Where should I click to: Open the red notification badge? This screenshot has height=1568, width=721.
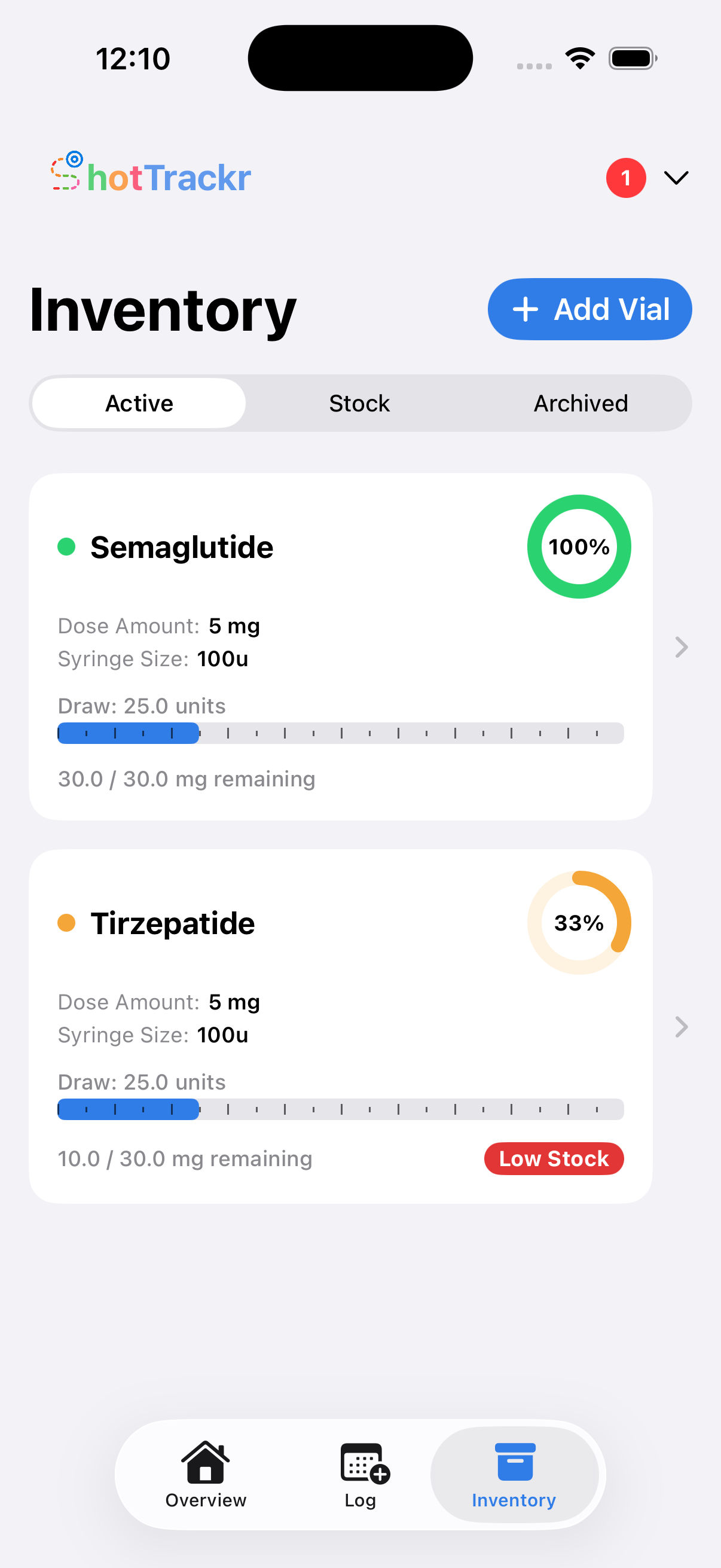point(625,178)
